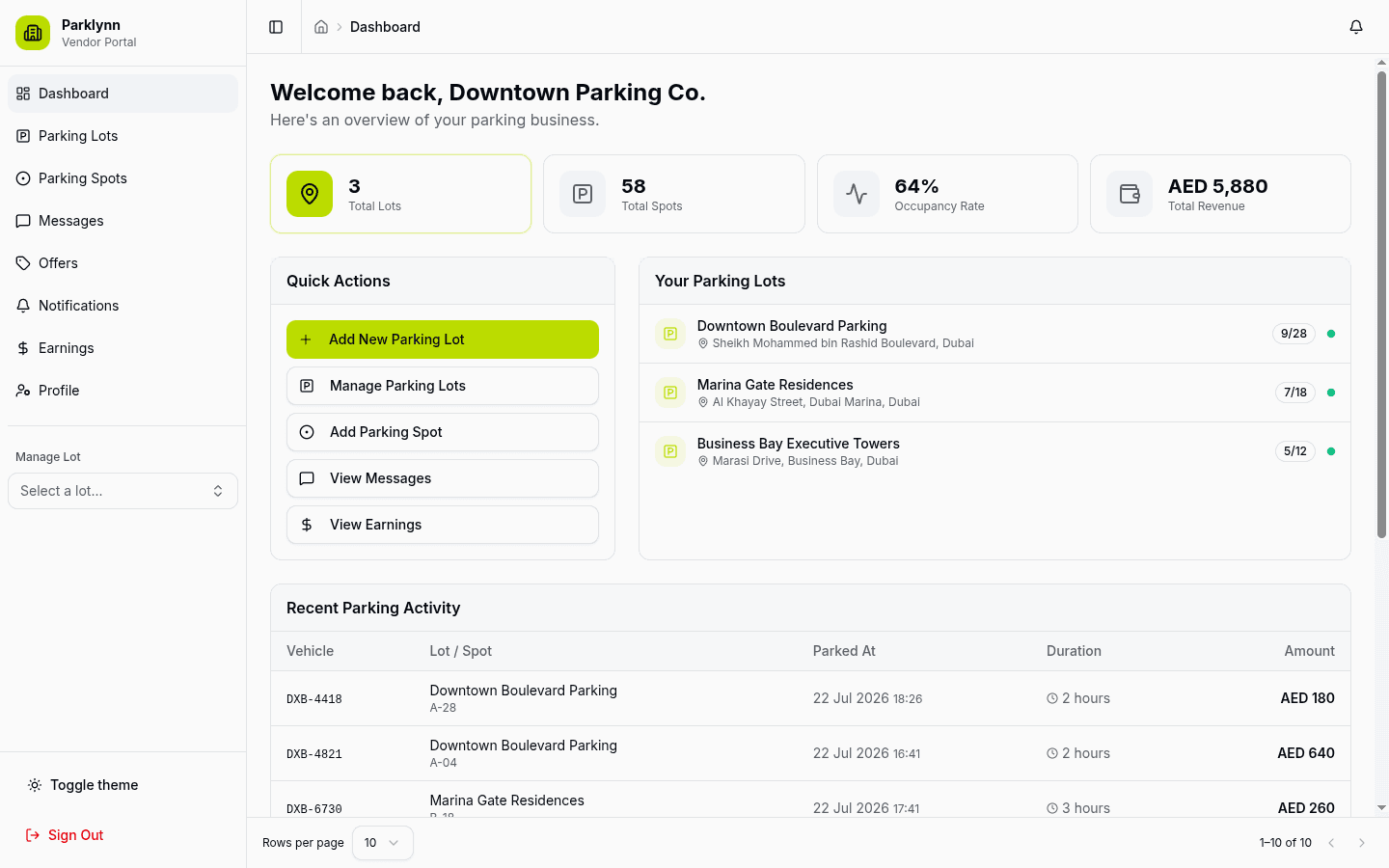Image resolution: width=1389 pixels, height=868 pixels.
Task: Click the Parked At column header
Action: tap(844, 651)
